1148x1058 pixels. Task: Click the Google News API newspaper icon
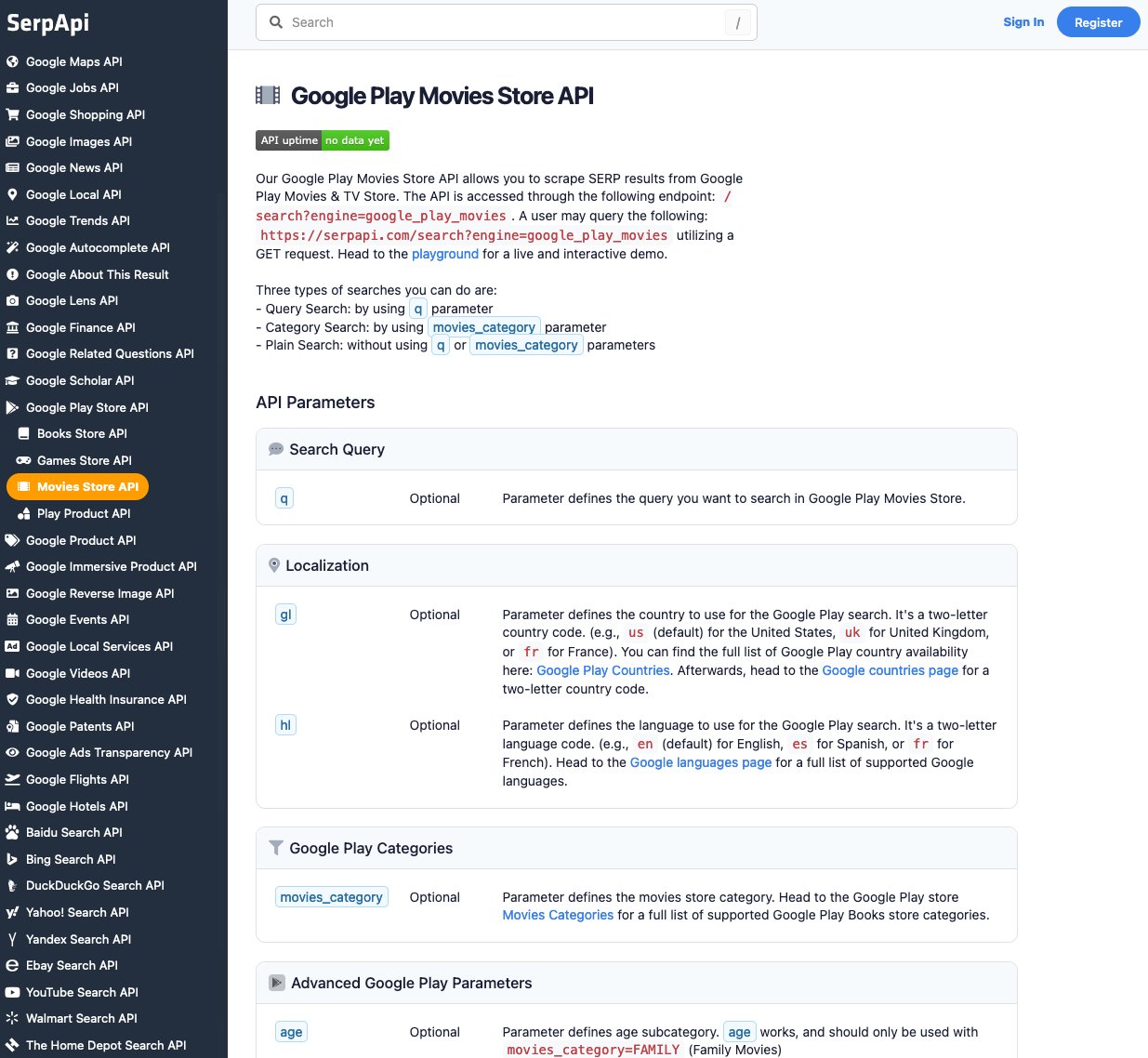[12, 168]
